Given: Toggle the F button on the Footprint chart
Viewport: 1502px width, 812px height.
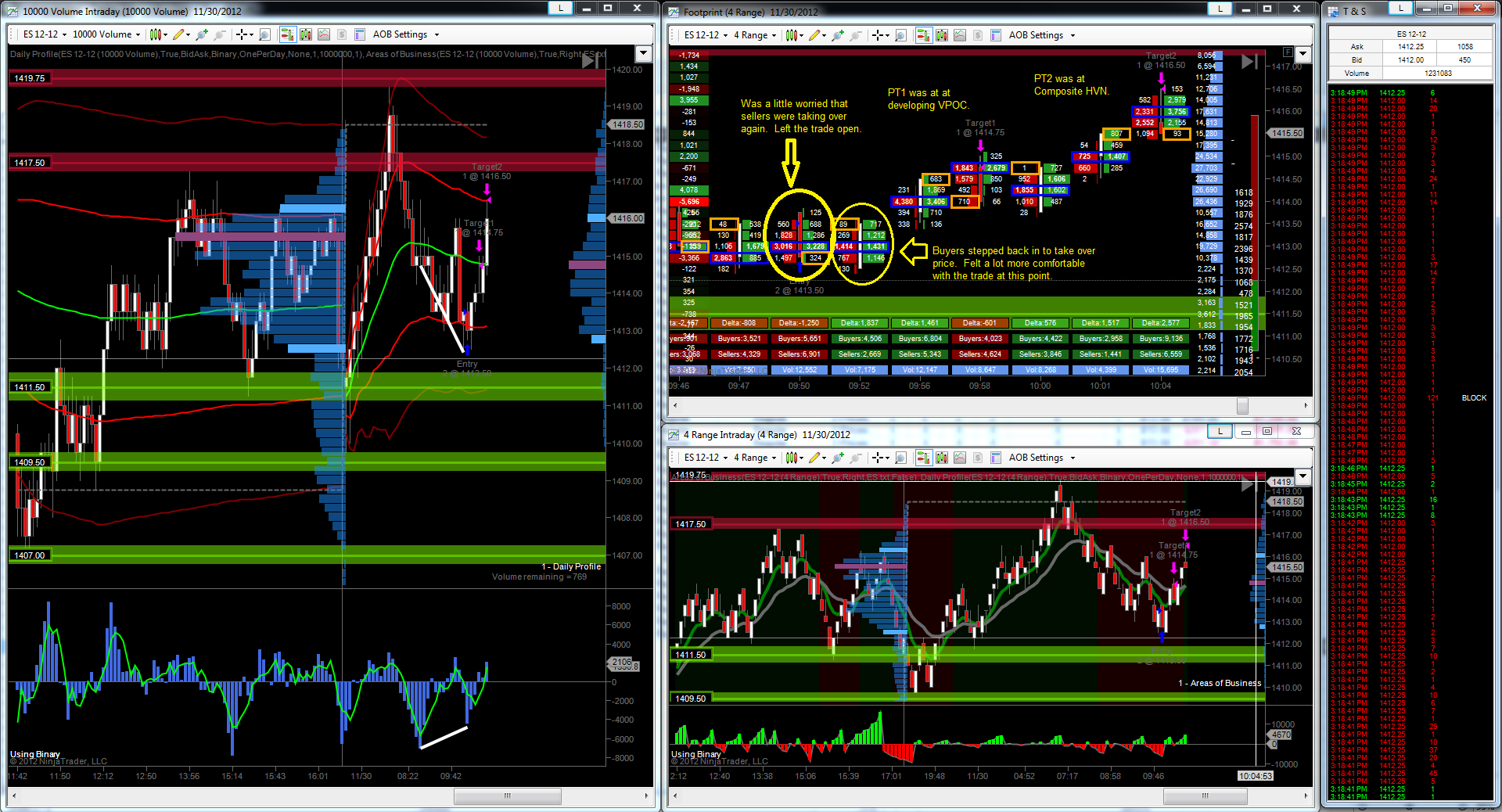Looking at the screenshot, I should point(1288,52).
